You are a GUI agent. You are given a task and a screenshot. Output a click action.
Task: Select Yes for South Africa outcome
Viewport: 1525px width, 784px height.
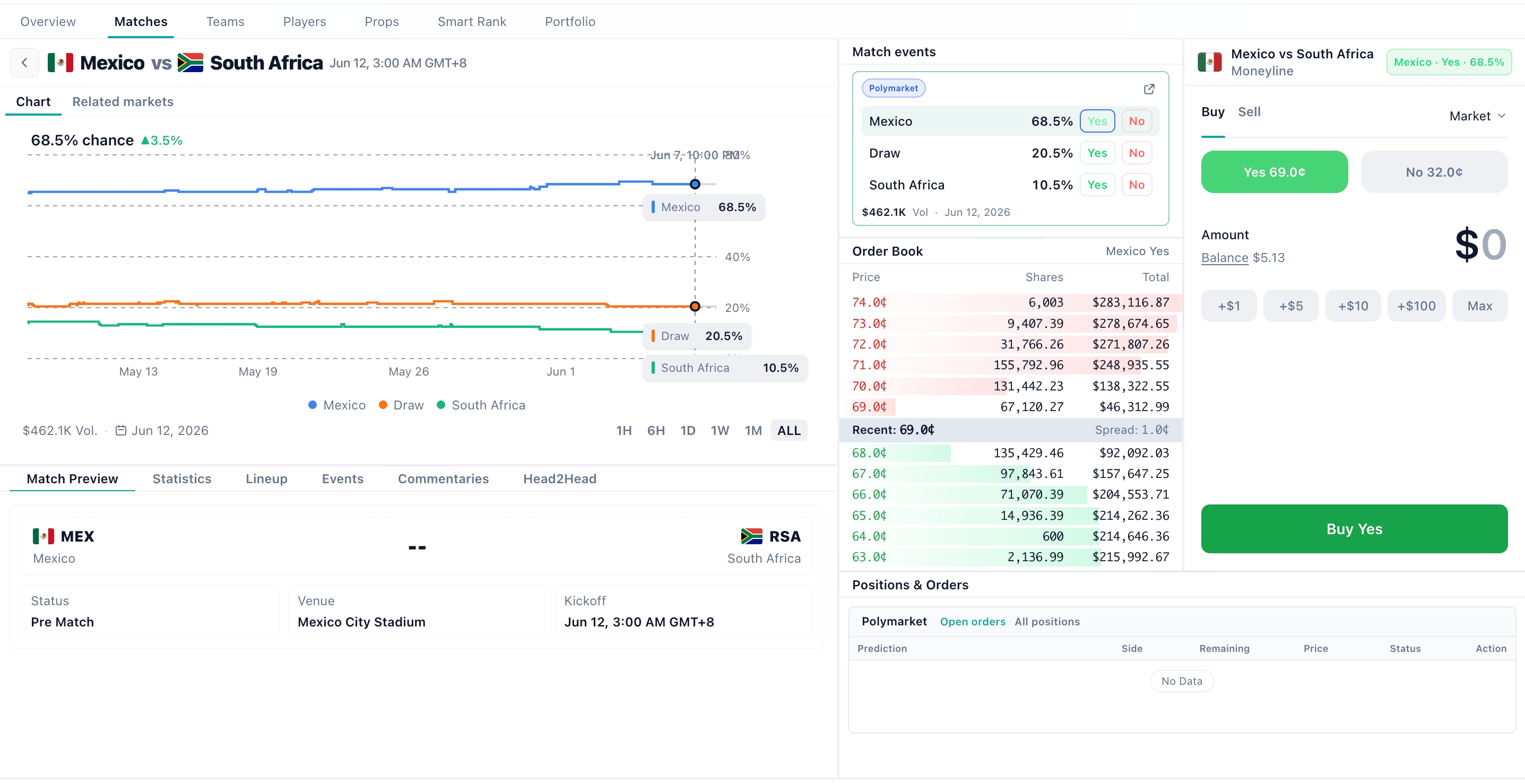point(1097,185)
